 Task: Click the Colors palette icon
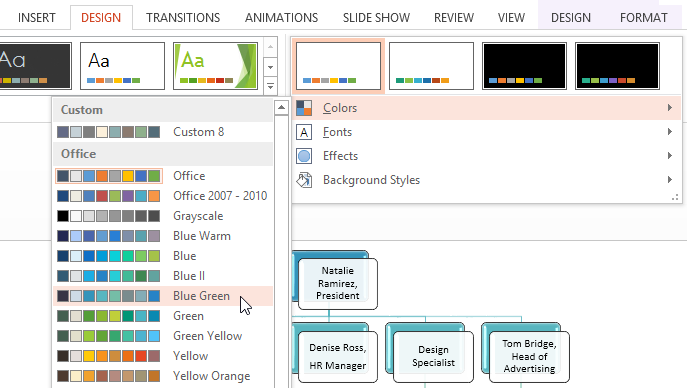[x=304, y=108]
